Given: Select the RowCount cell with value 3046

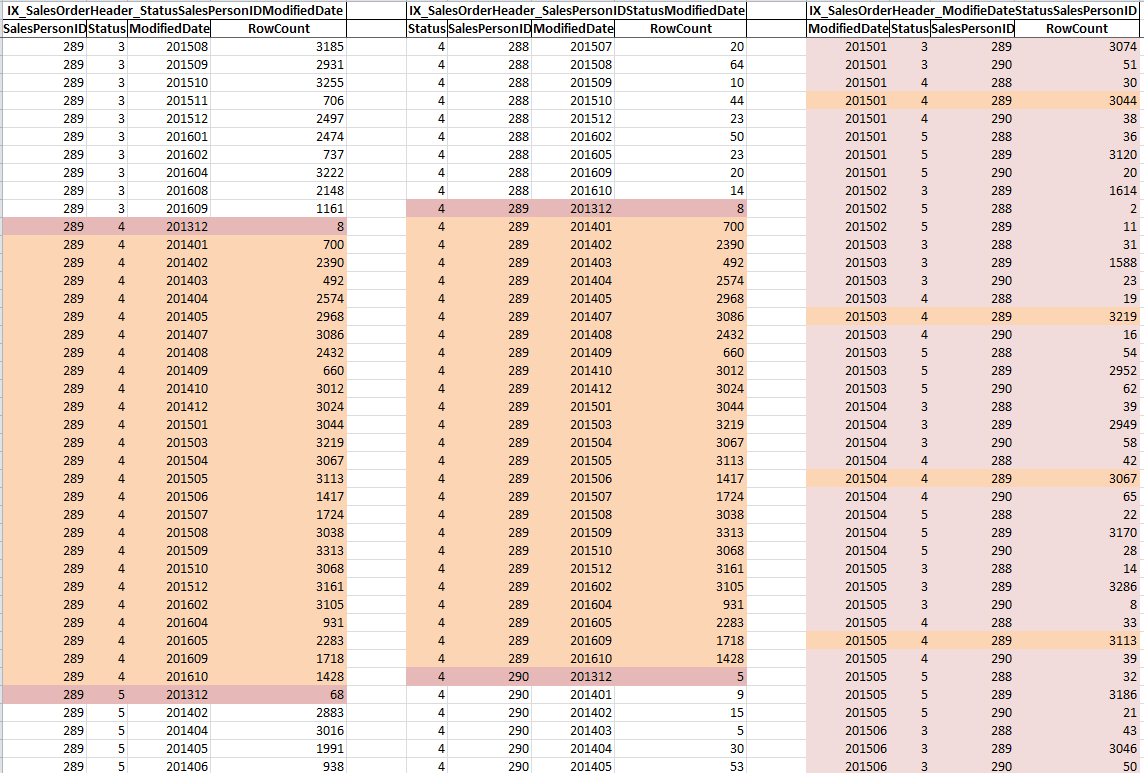Looking at the screenshot, I should (x=1077, y=748).
